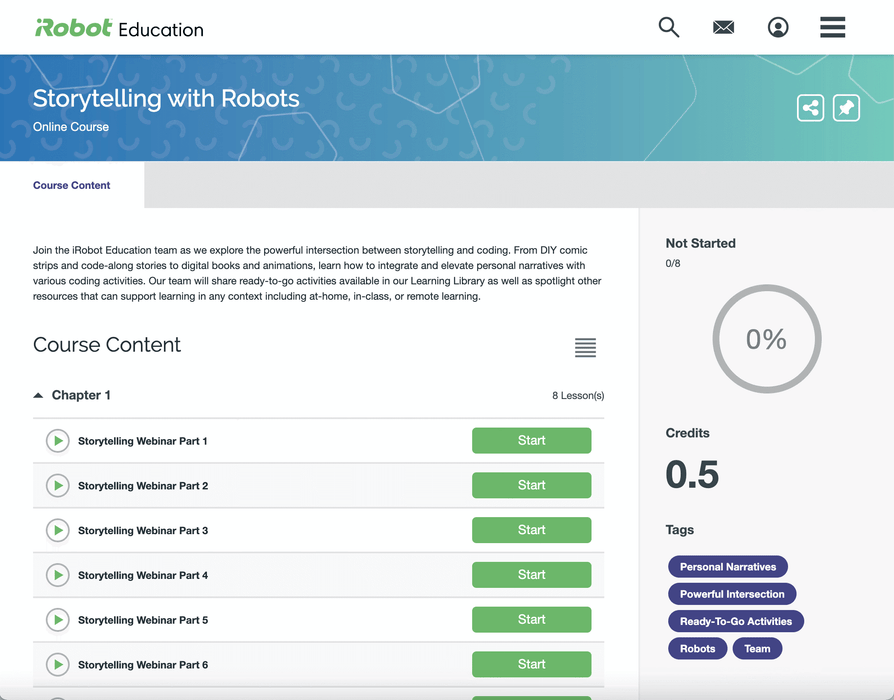Open the messages envelope icon
This screenshot has height=700, width=894.
point(723,27)
